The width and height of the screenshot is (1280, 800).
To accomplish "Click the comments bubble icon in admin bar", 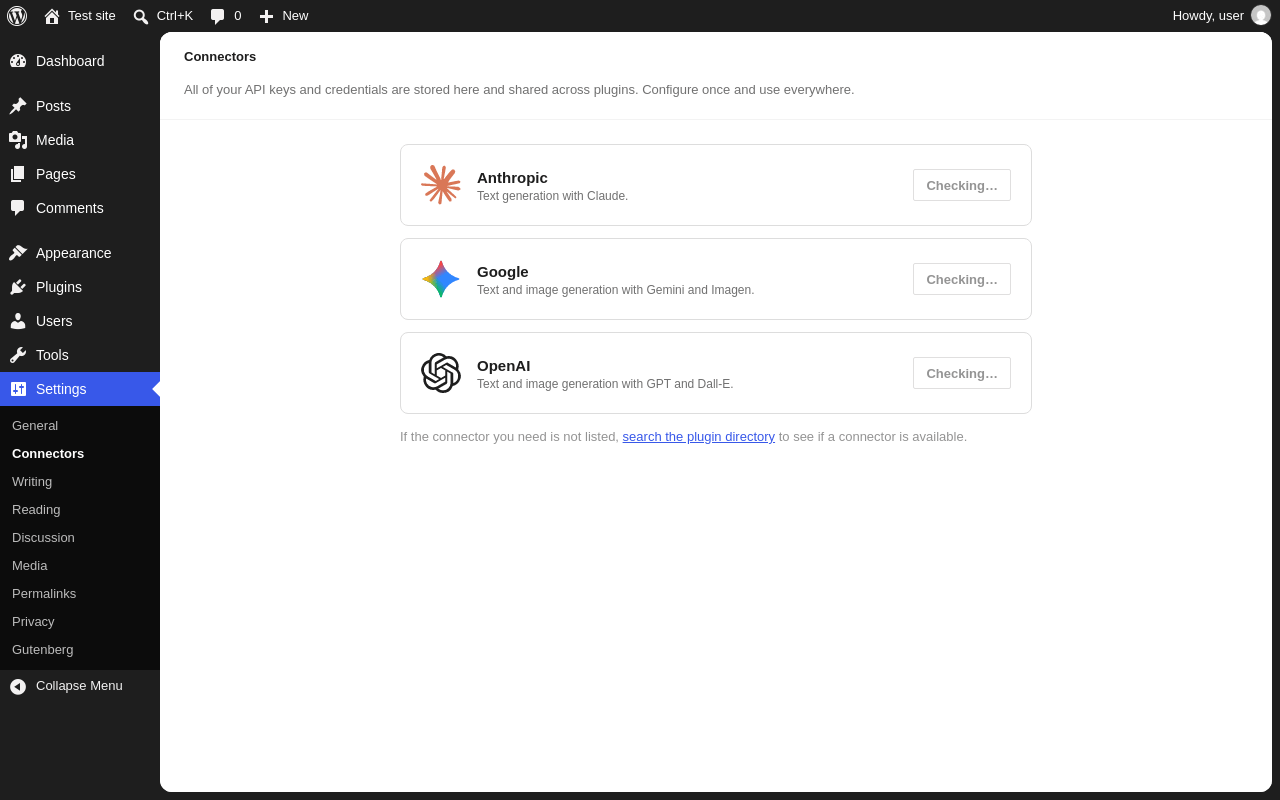I will 218,16.
